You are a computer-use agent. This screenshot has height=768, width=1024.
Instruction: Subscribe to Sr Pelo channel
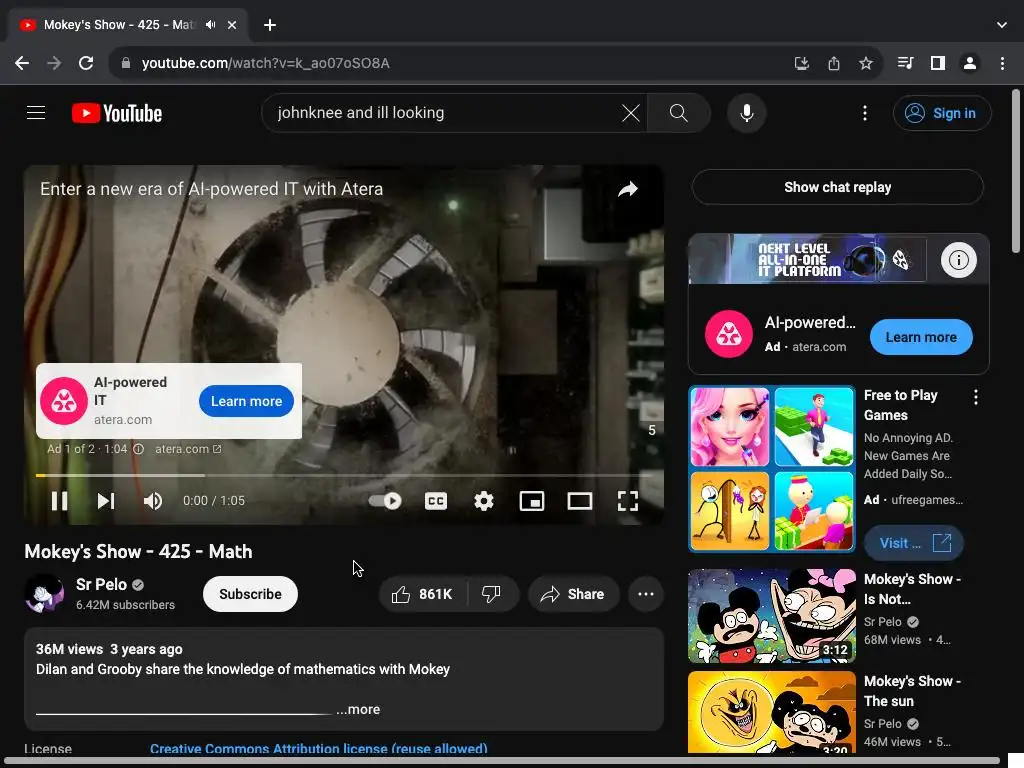tap(250, 594)
